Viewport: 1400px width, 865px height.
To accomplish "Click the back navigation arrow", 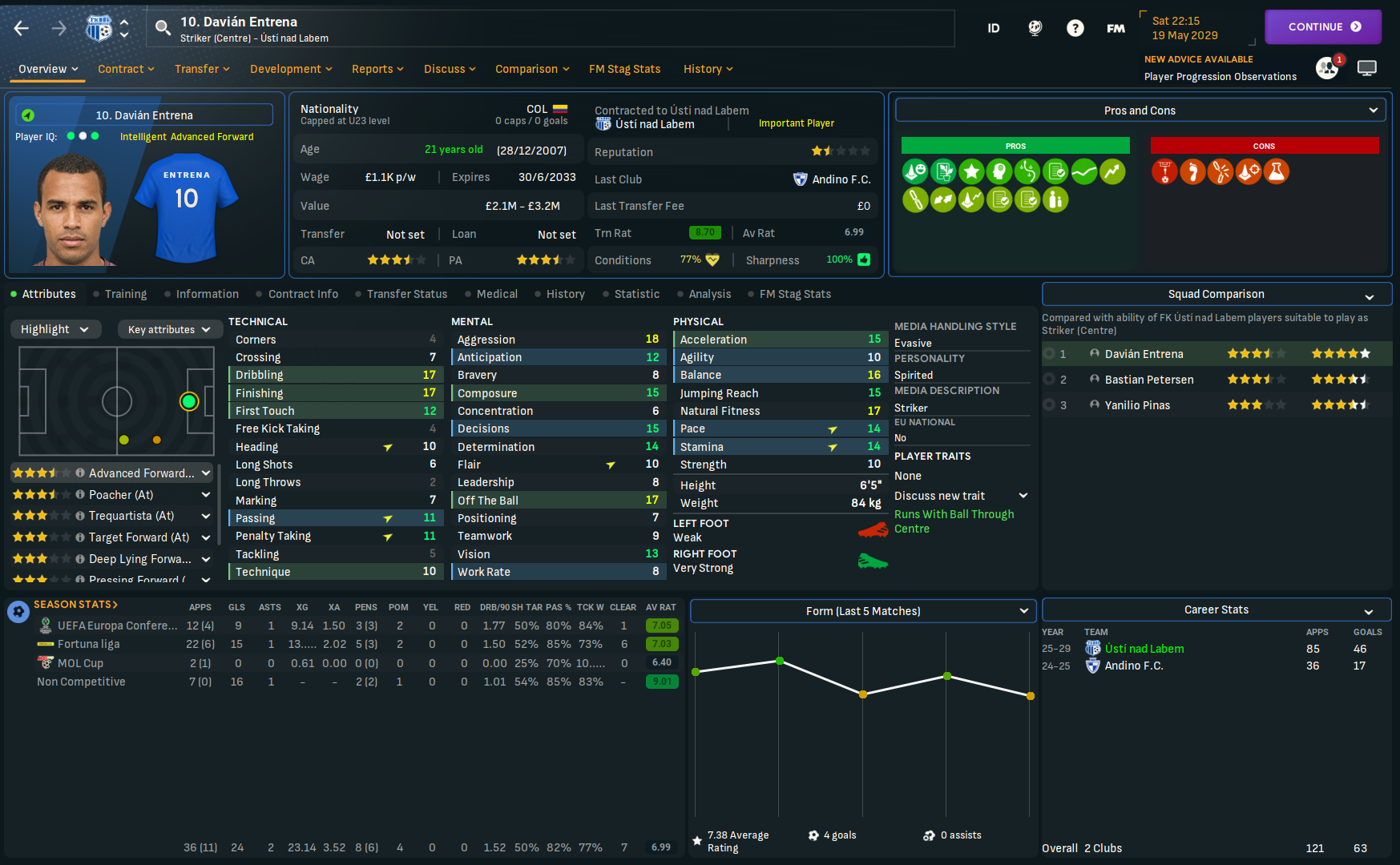I will [22, 29].
